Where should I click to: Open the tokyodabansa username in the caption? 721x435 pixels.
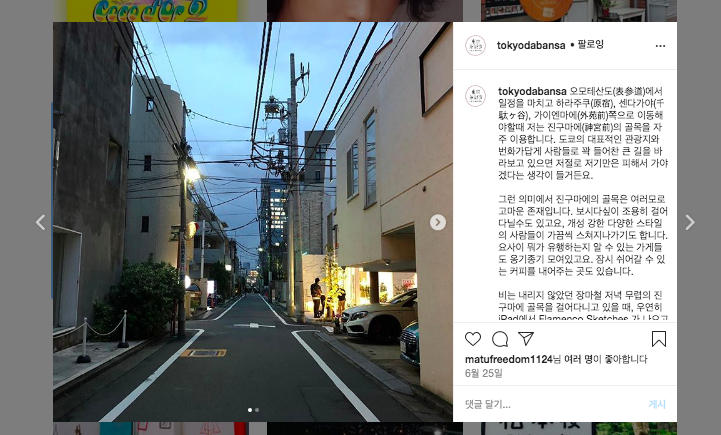tap(532, 91)
